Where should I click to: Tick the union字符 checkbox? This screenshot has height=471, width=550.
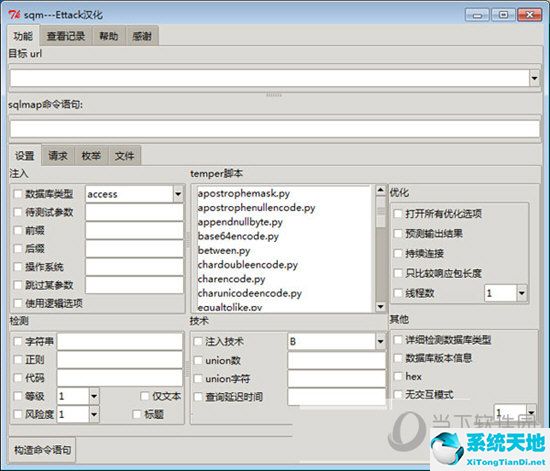point(198,378)
